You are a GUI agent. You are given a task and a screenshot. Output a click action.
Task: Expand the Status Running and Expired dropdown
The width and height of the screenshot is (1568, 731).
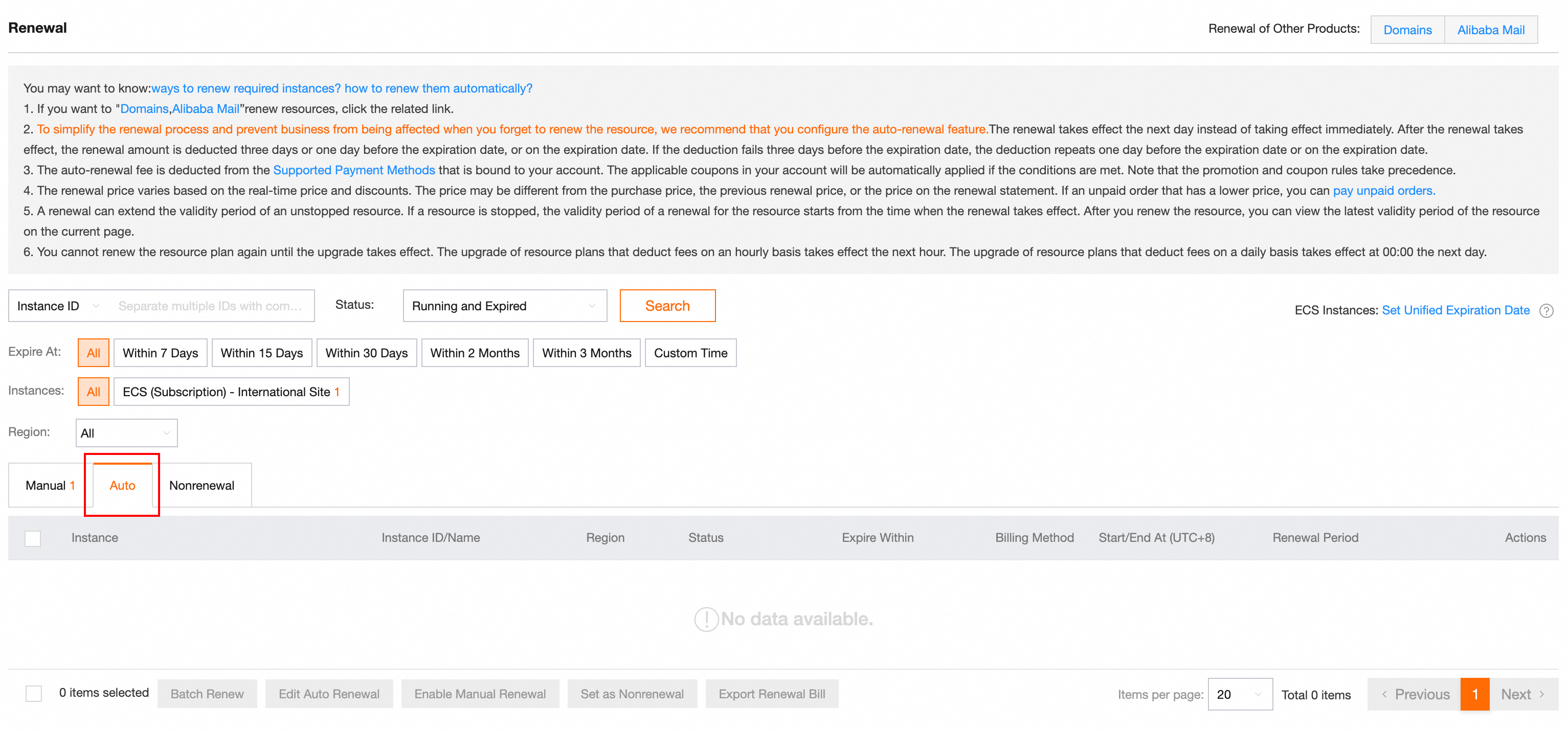[504, 306]
